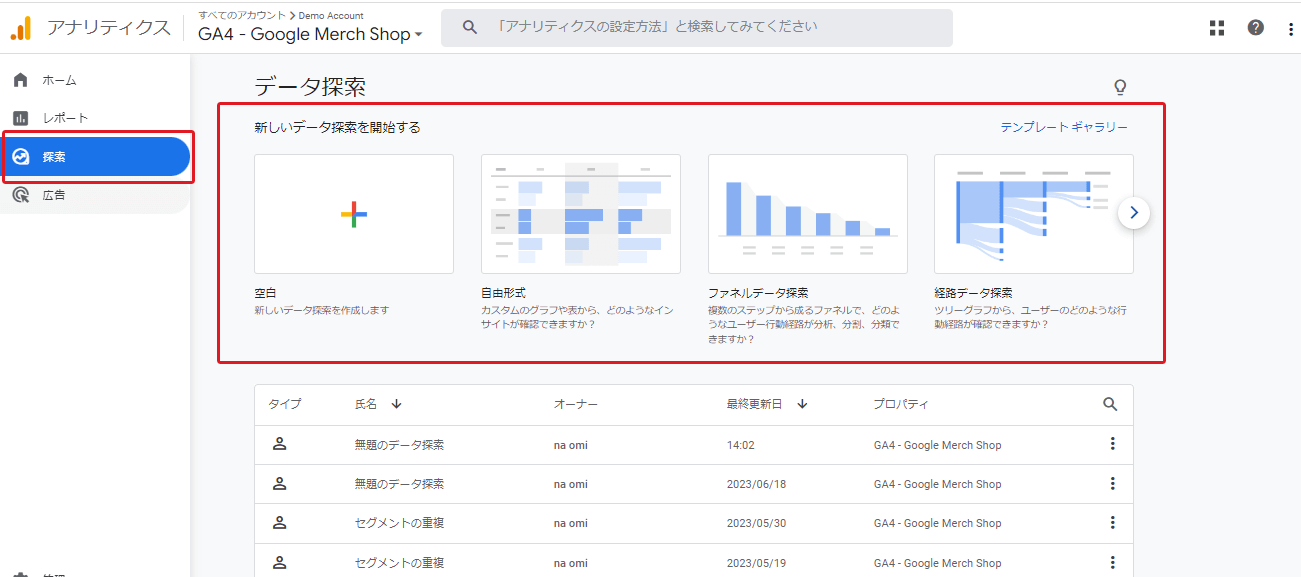Open the 経路データ探索 template thumbnail
1301x577 pixels.
pos(1034,214)
